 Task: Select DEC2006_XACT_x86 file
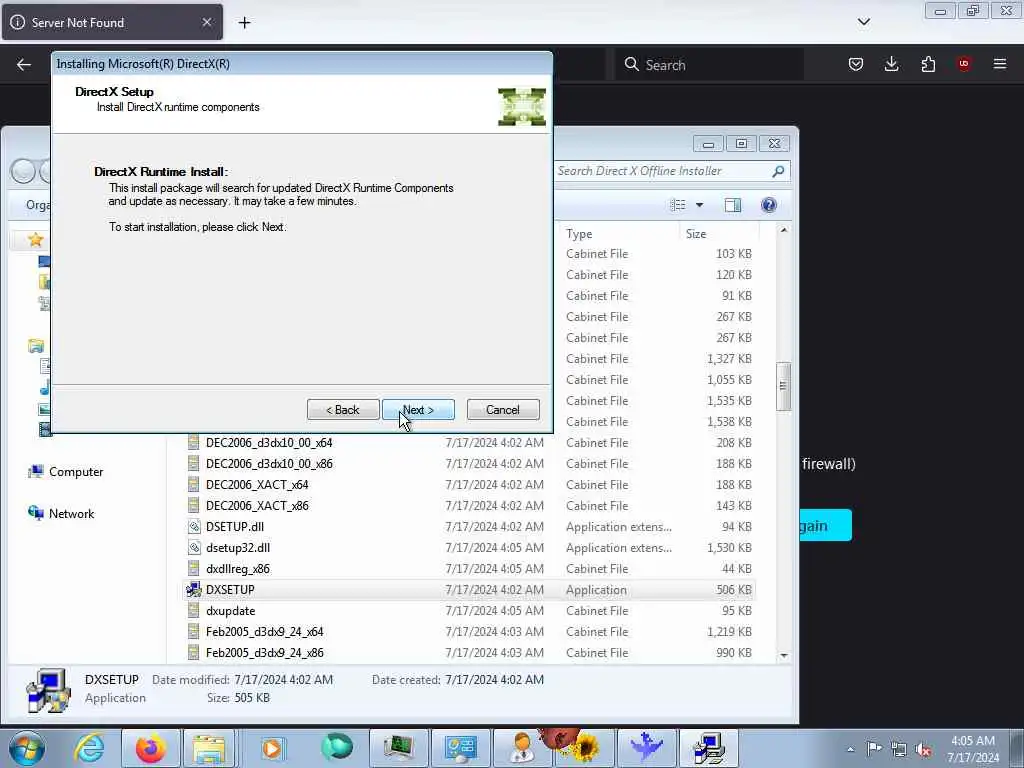point(470,505)
